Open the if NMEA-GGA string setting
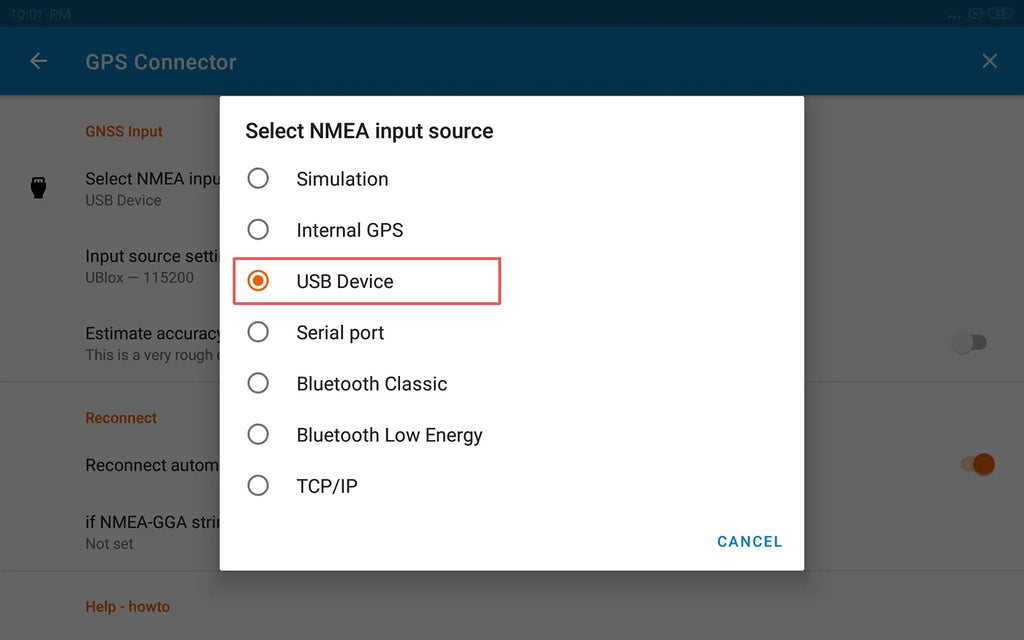Viewport: 1024px width, 640px height. pyautogui.click(x=152, y=532)
